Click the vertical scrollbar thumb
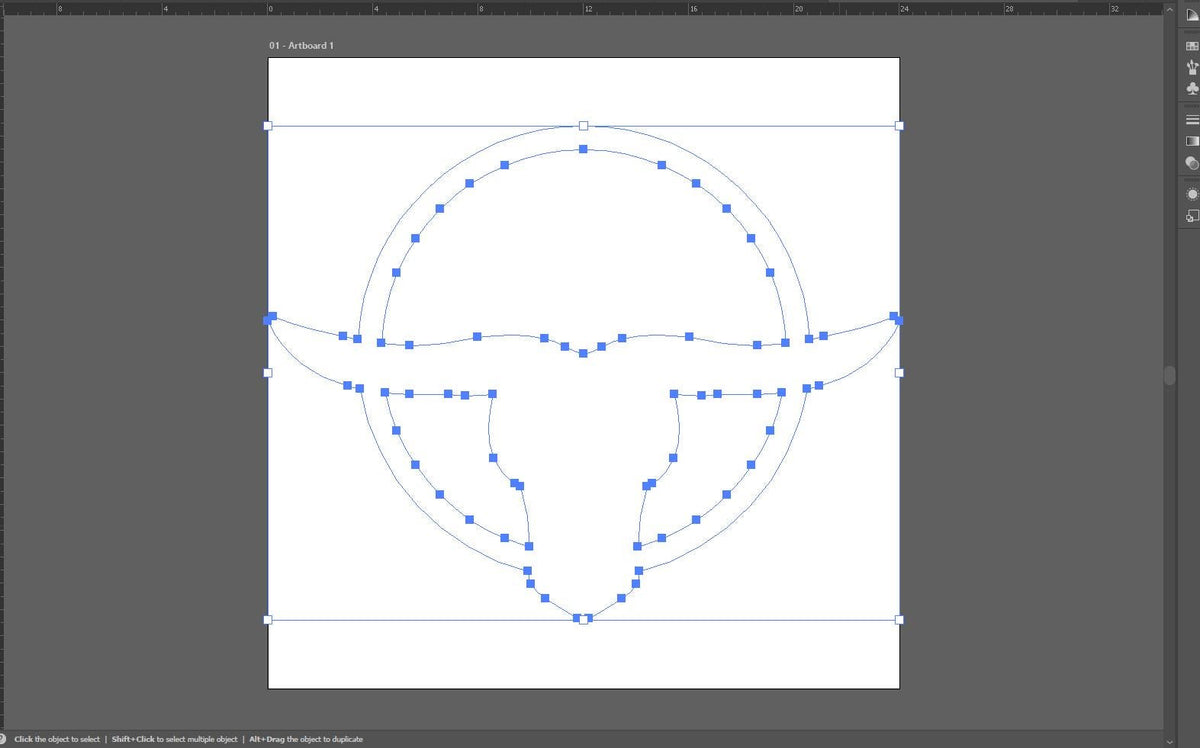 (1171, 375)
